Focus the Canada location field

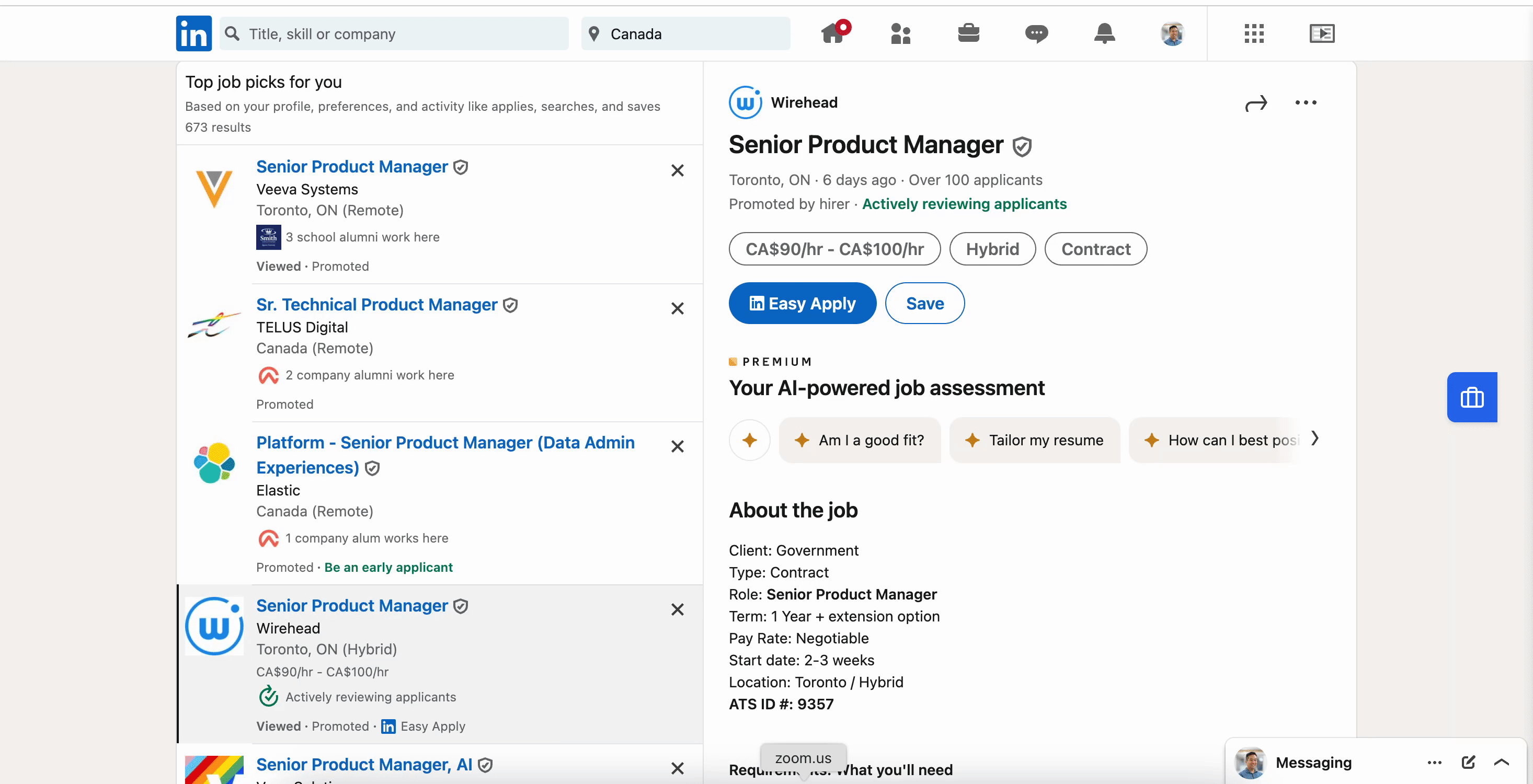[x=685, y=33]
